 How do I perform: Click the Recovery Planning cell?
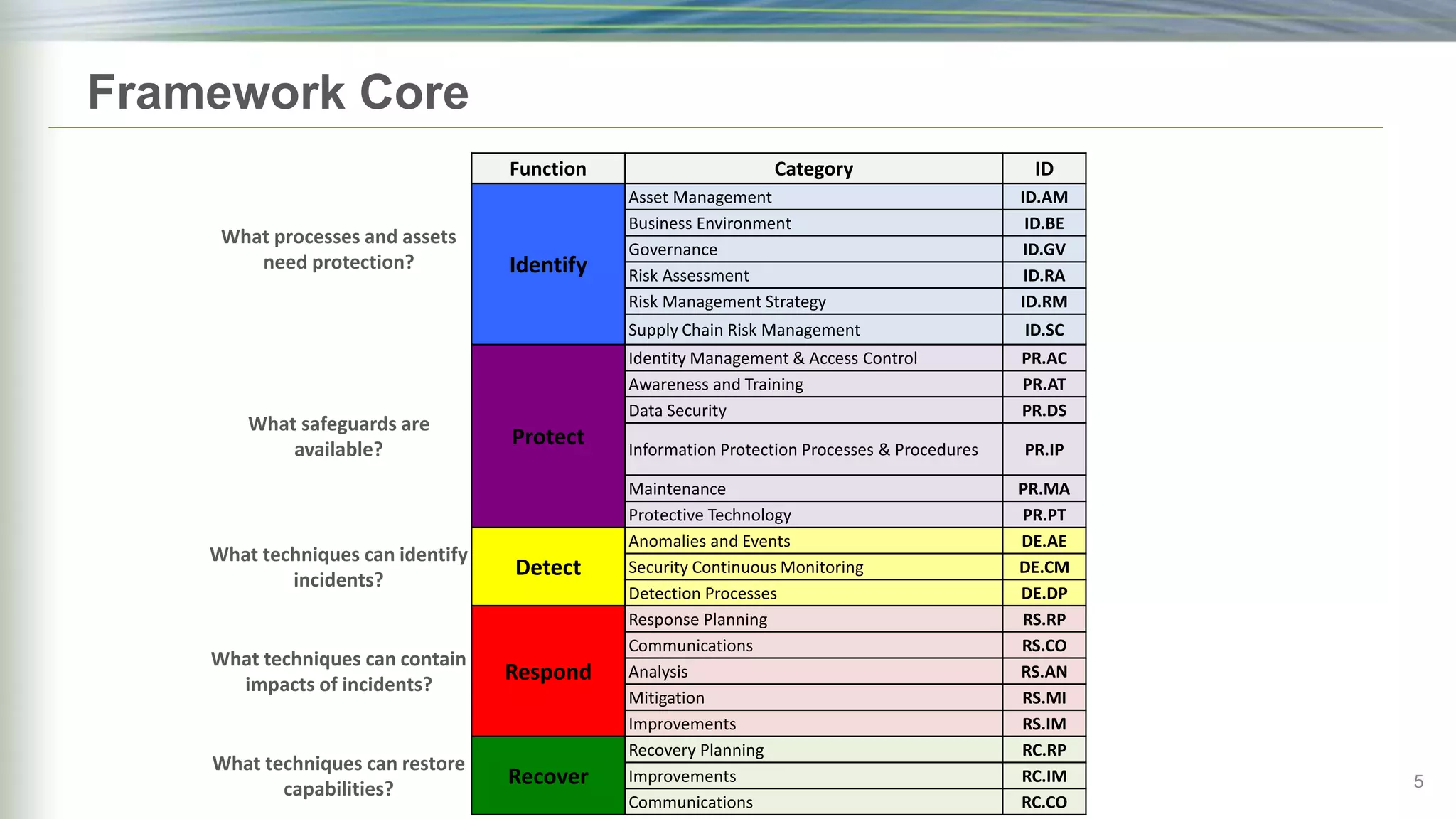point(814,750)
